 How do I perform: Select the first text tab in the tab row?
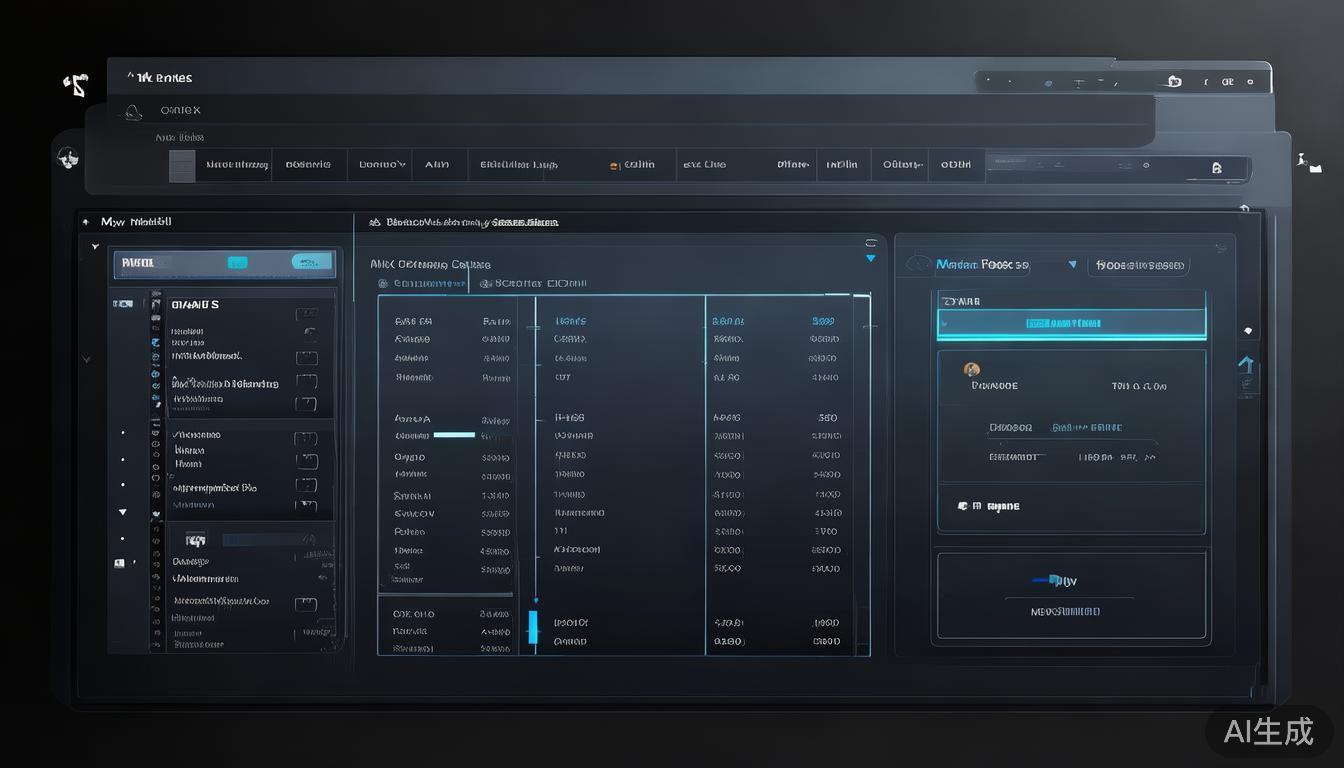click(237, 165)
